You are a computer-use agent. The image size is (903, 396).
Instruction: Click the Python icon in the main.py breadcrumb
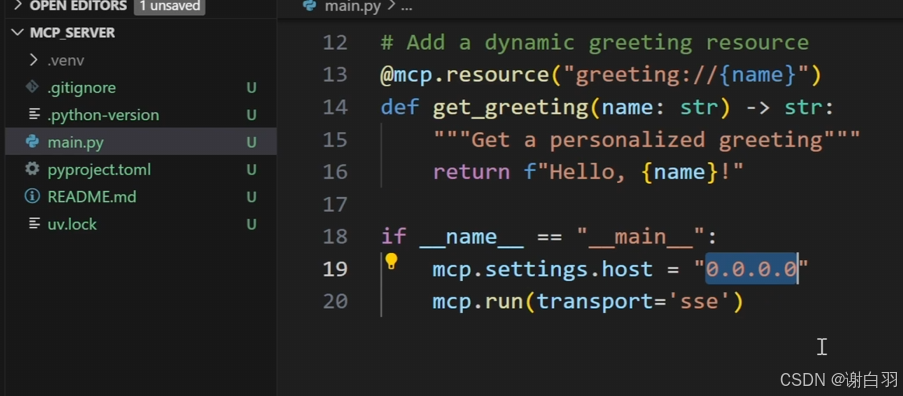310,6
